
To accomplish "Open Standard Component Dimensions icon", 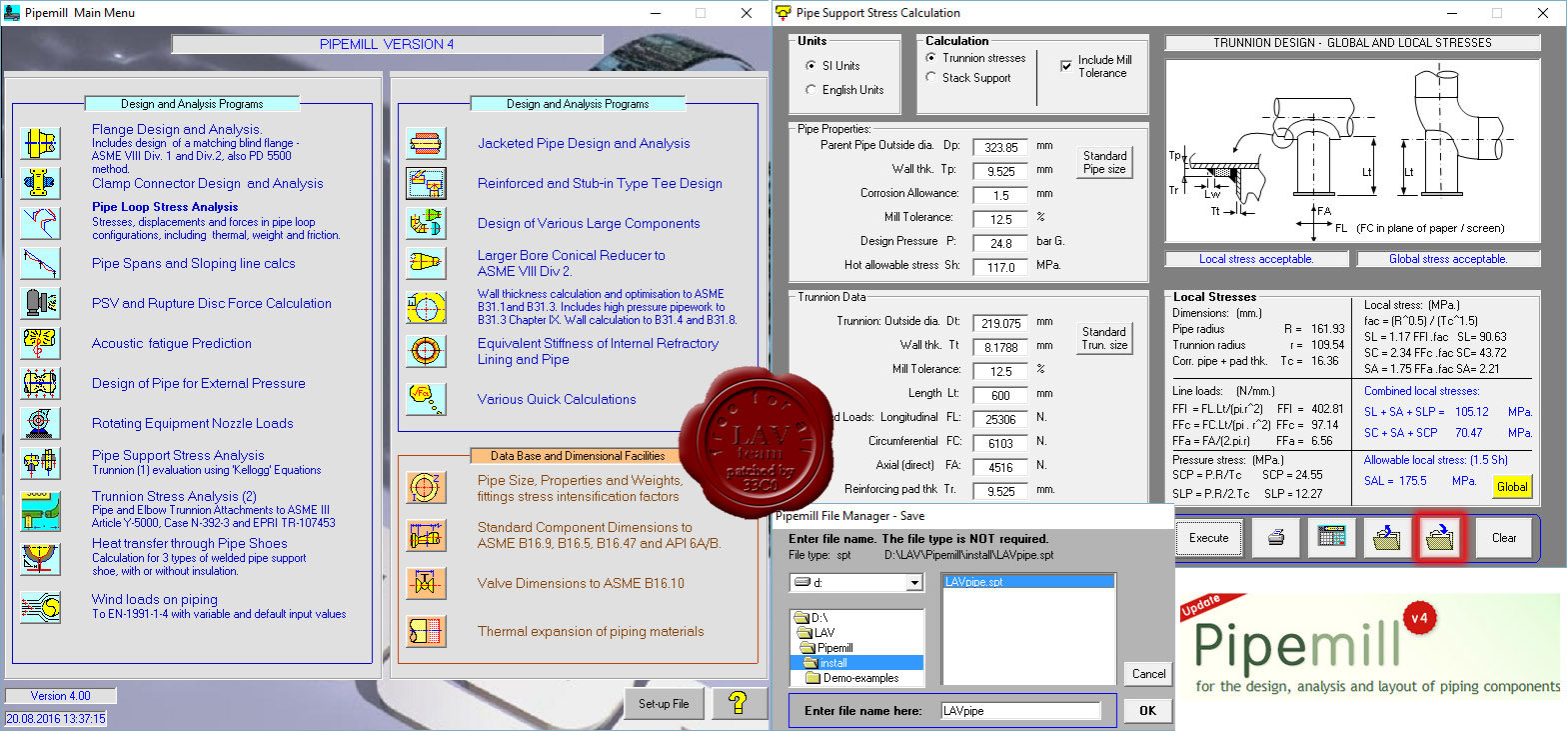I will pos(427,535).
